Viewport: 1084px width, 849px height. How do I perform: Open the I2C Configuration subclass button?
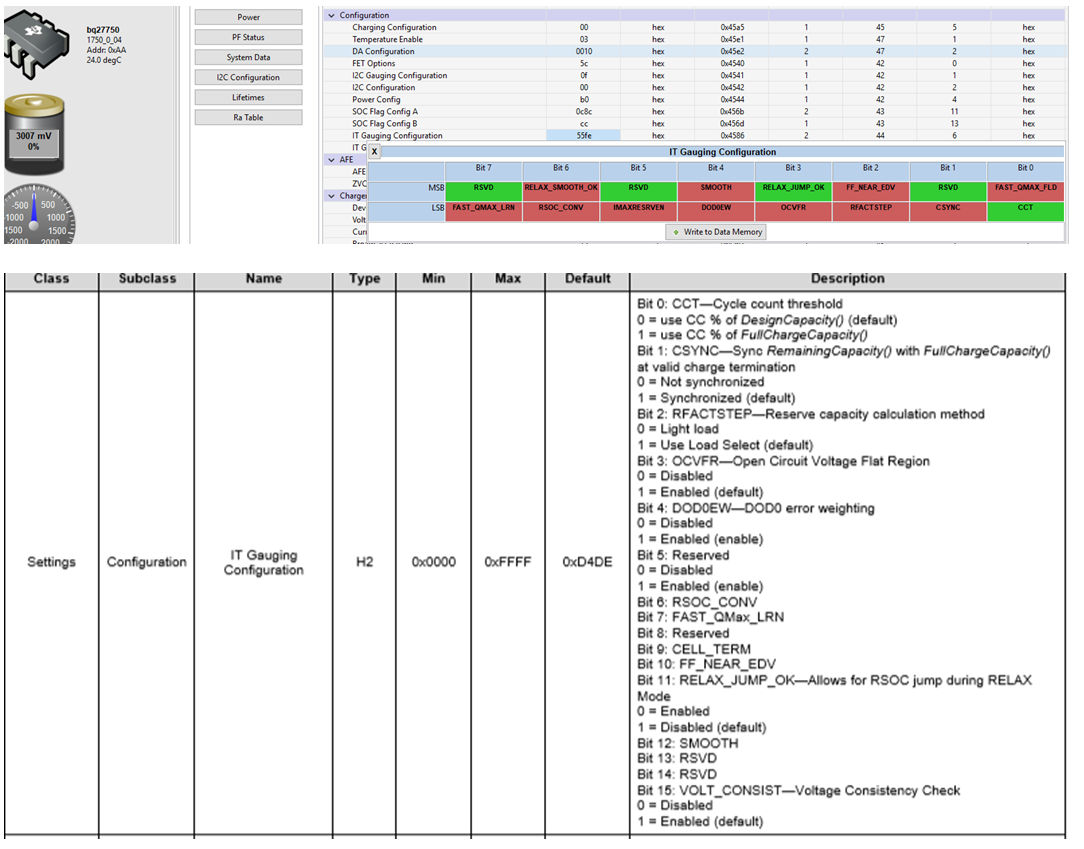(x=248, y=77)
